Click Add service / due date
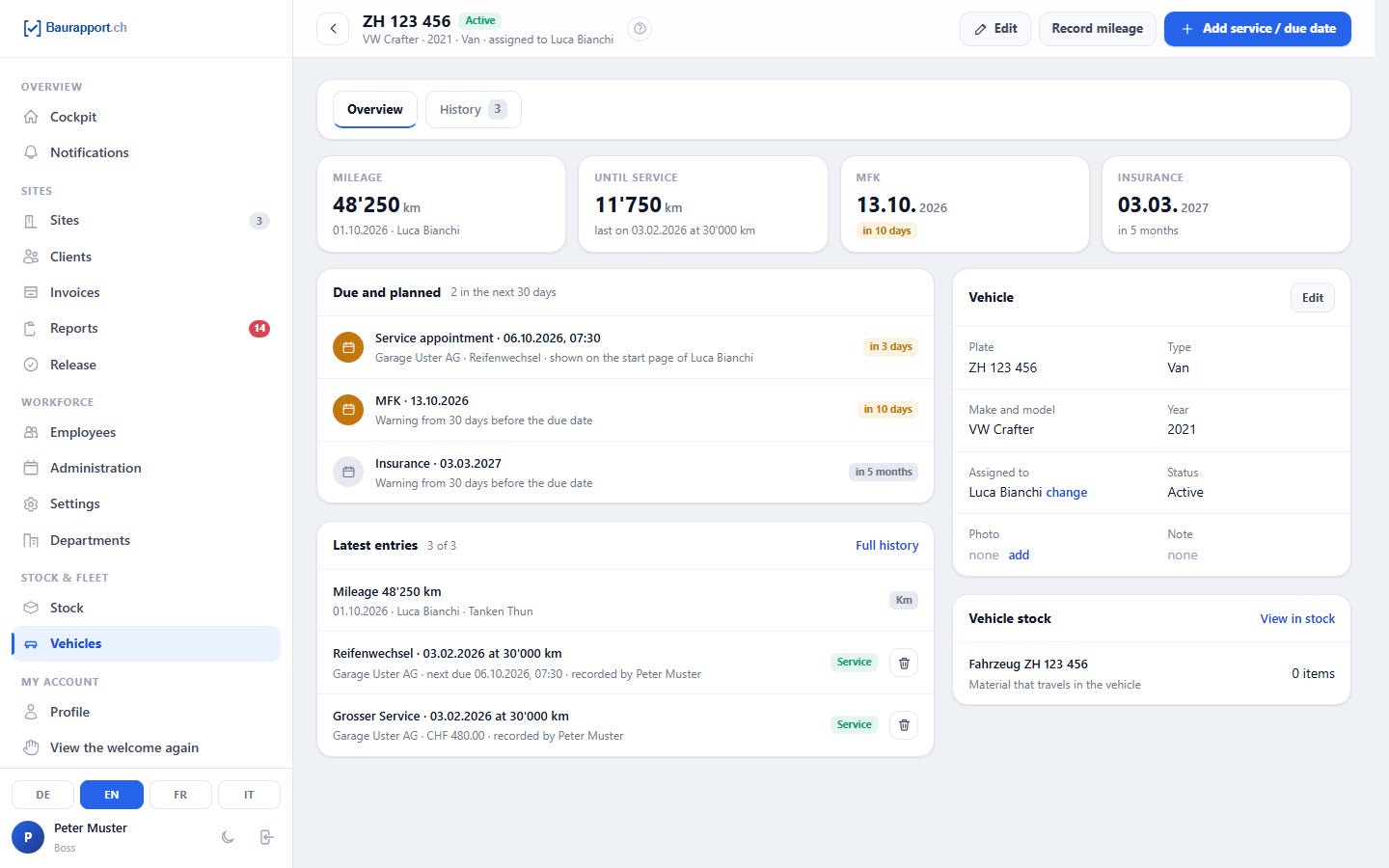1389x868 pixels. 1258,29
